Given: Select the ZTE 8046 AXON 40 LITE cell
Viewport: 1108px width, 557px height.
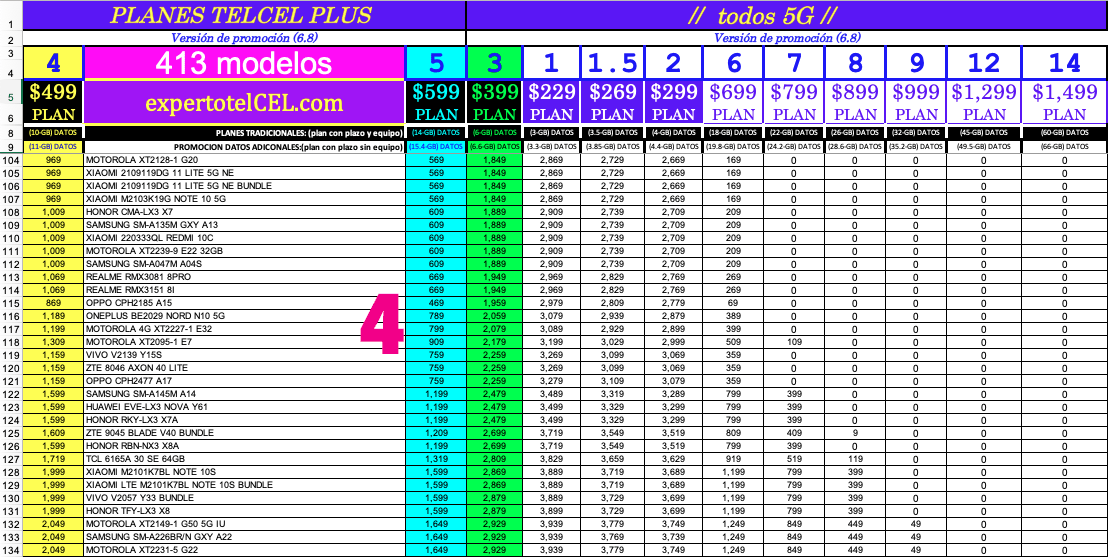Looking at the screenshot, I should (x=244, y=368).
